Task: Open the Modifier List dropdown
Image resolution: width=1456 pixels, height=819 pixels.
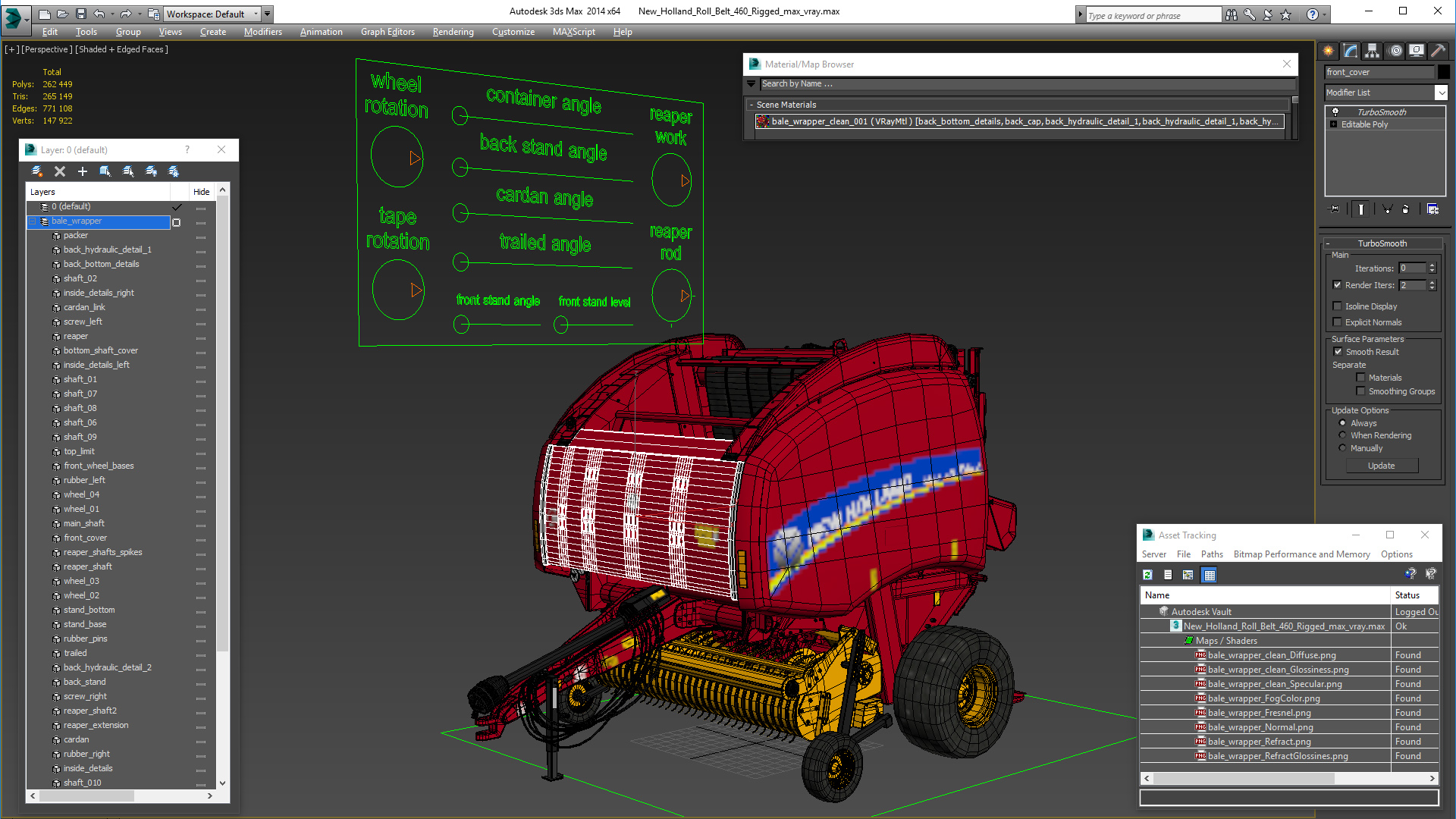Action: coord(1441,93)
